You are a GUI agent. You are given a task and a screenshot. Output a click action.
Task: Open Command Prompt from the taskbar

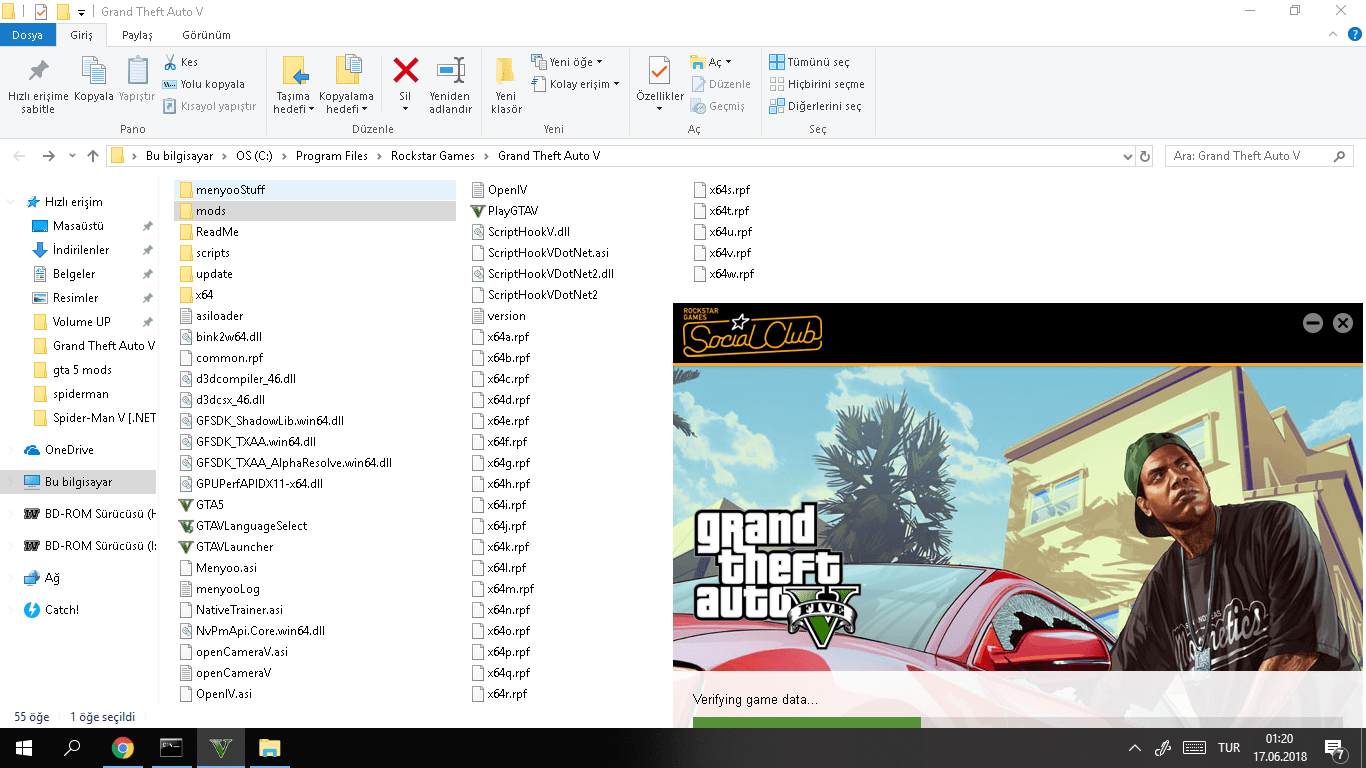172,748
